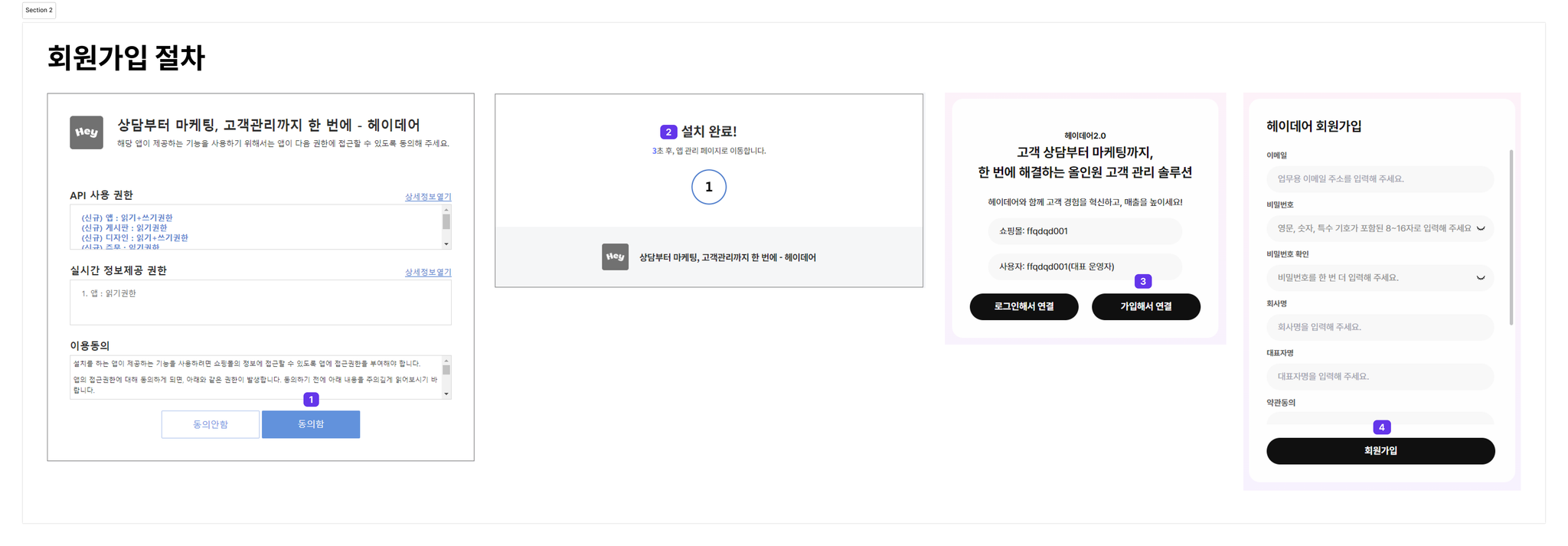Click the 동의함 button
The image size is (1568, 546).
(x=311, y=424)
